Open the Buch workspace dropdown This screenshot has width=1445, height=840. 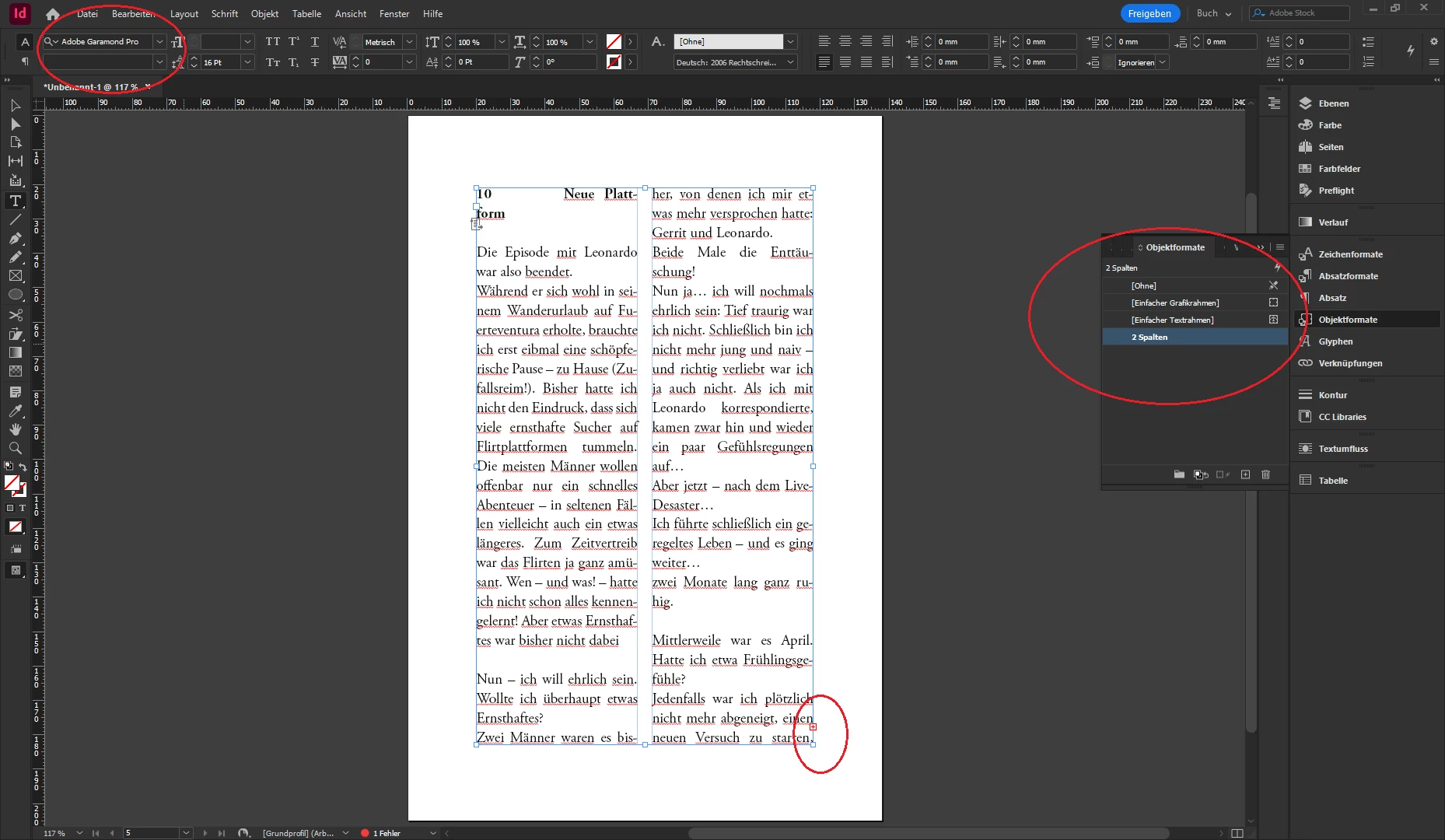coord(1213,13)
